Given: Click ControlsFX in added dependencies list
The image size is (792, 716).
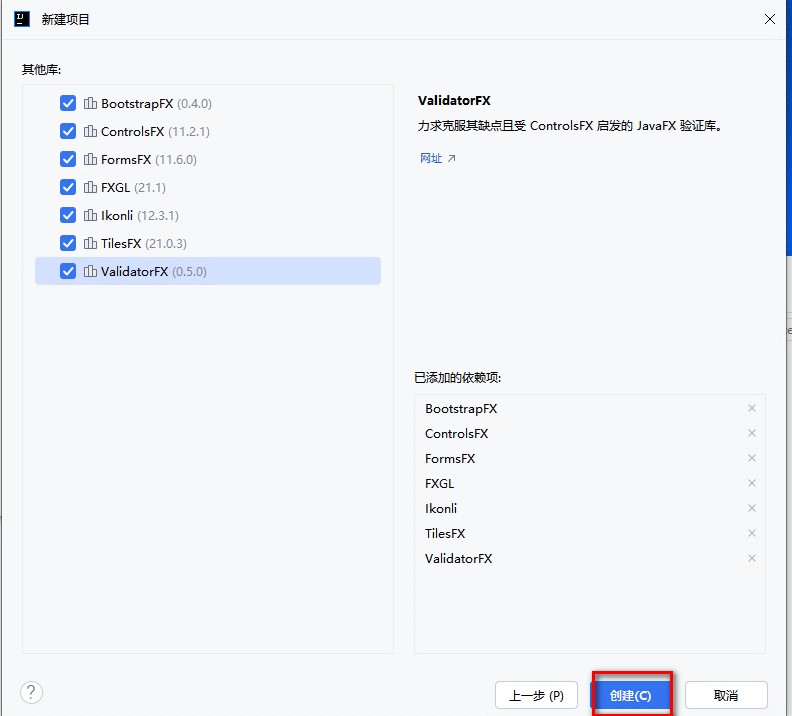Looking at the screenshot, I should 457,433.
